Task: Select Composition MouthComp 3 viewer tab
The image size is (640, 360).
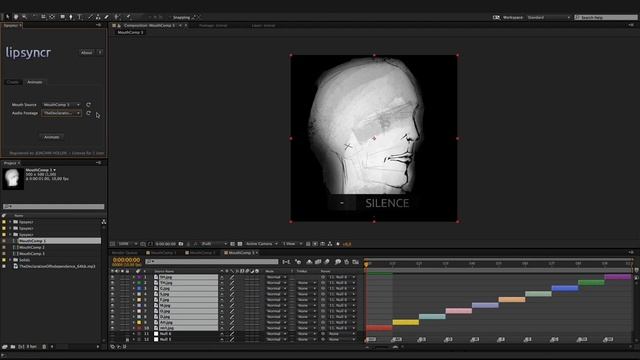Action: 149,25
